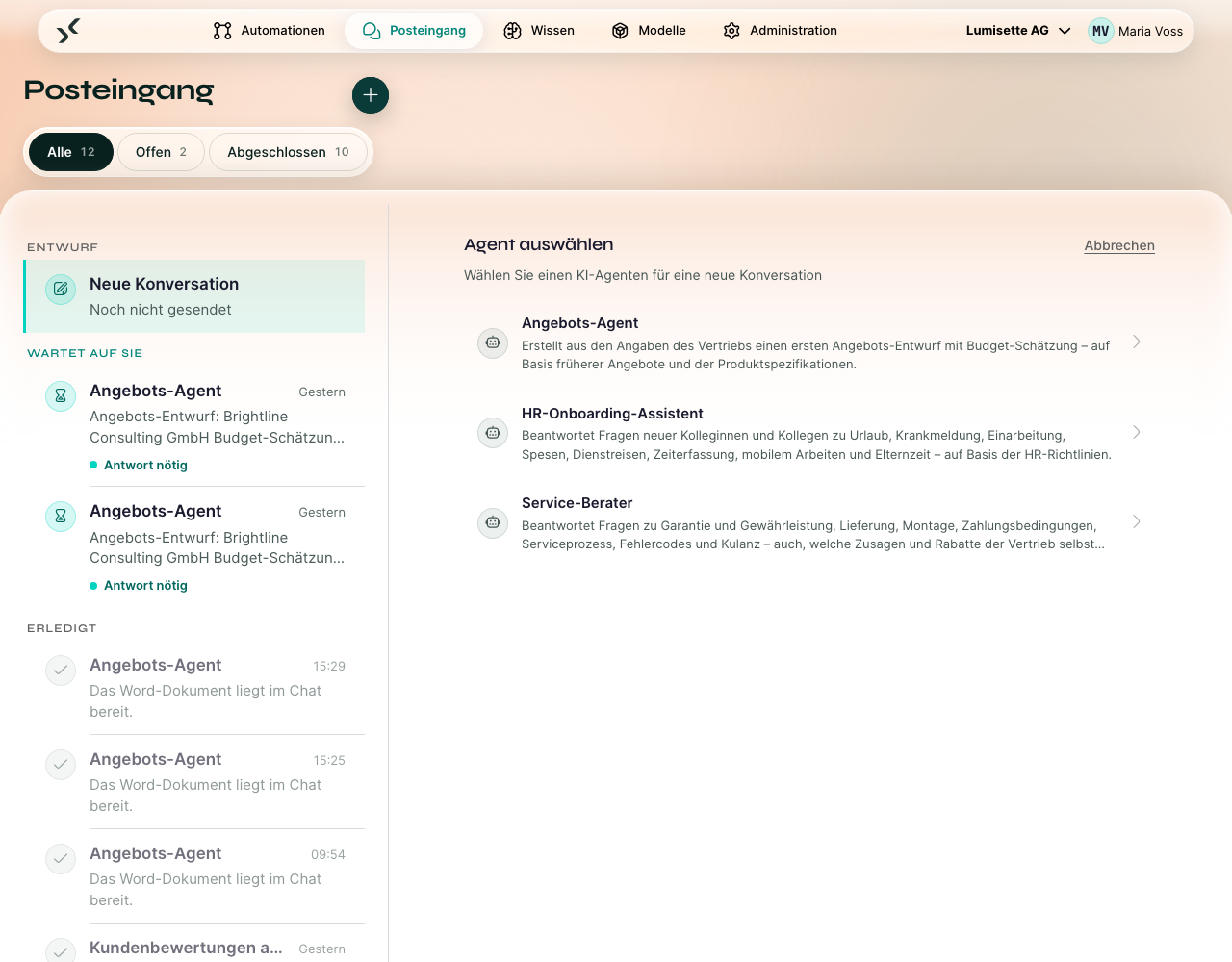Screen dimensions: 1232x962
Task: Click the "Noch nicht gesendet" draft status text
Action: click(x=161, y=310)
